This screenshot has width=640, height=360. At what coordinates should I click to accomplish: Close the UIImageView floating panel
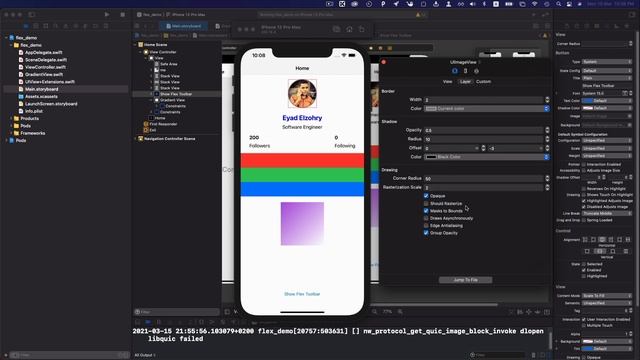coord(383,62)
